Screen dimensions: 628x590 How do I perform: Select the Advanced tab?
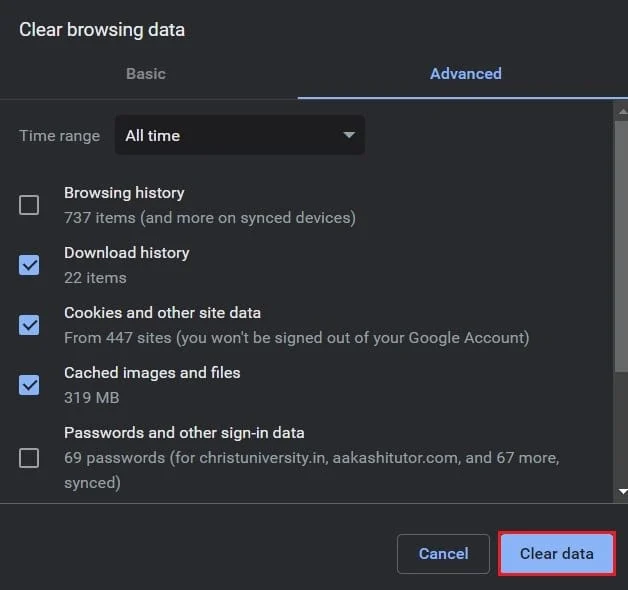click(x=465, y=74)
